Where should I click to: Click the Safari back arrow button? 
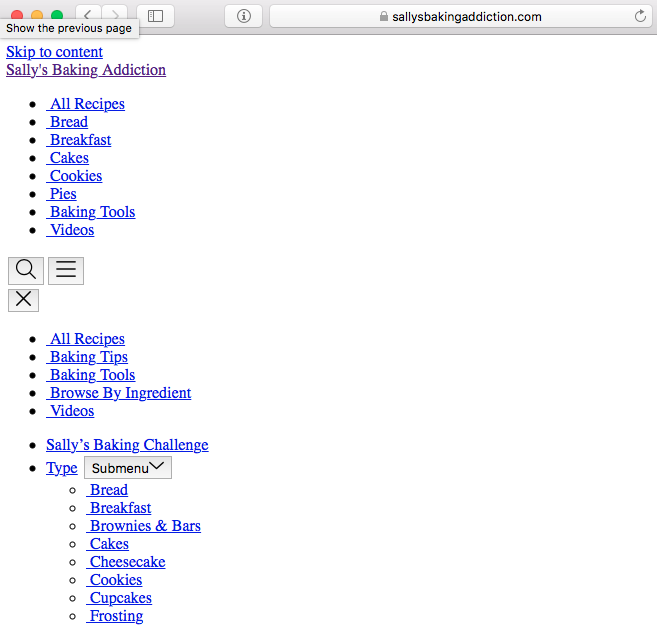click(88, 16)
